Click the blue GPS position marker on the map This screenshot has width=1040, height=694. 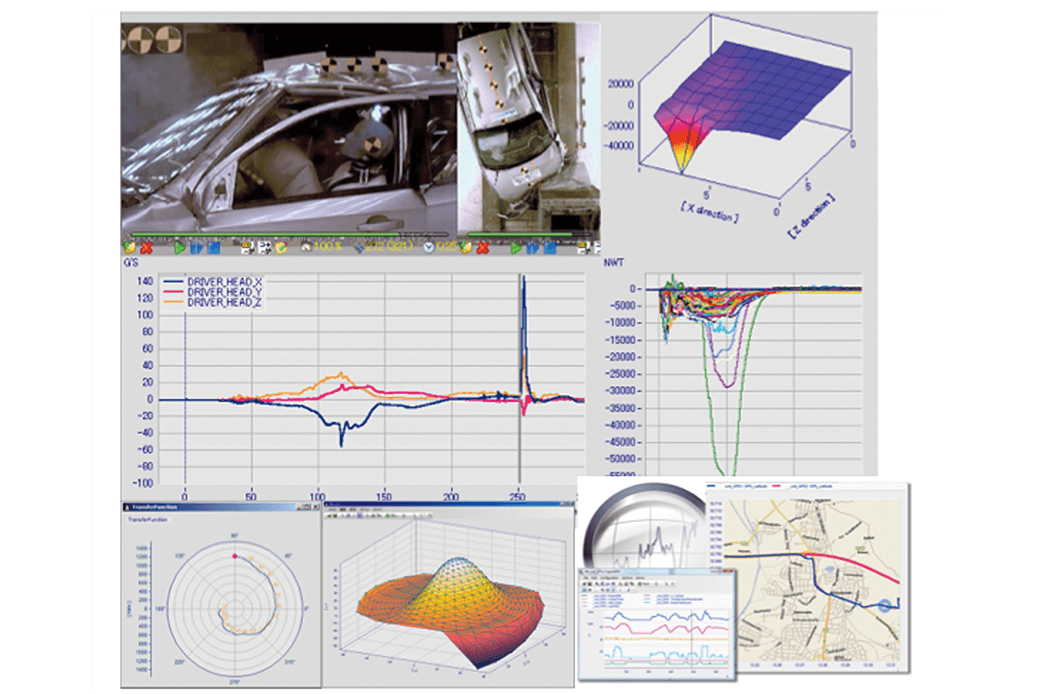point(886,604)
